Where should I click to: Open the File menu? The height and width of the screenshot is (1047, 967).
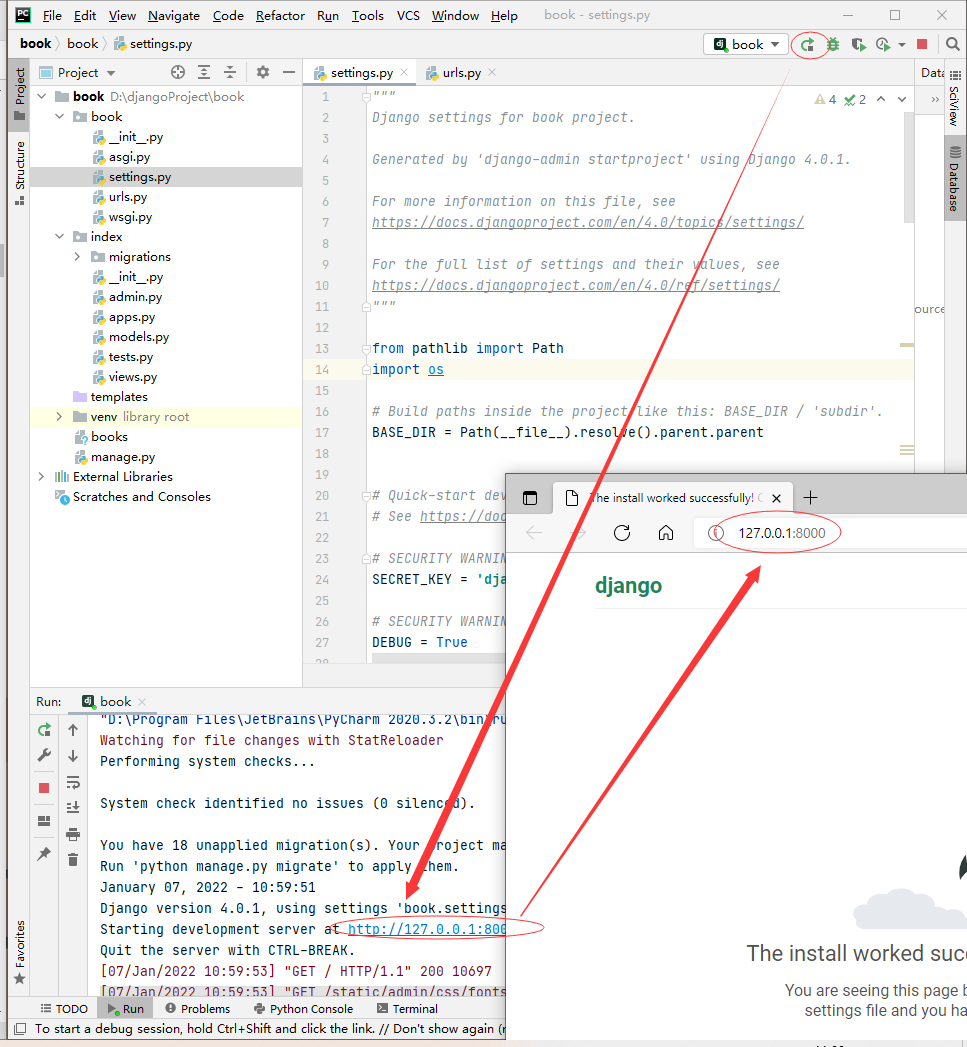pyautogui.click(x=51, y=15)
